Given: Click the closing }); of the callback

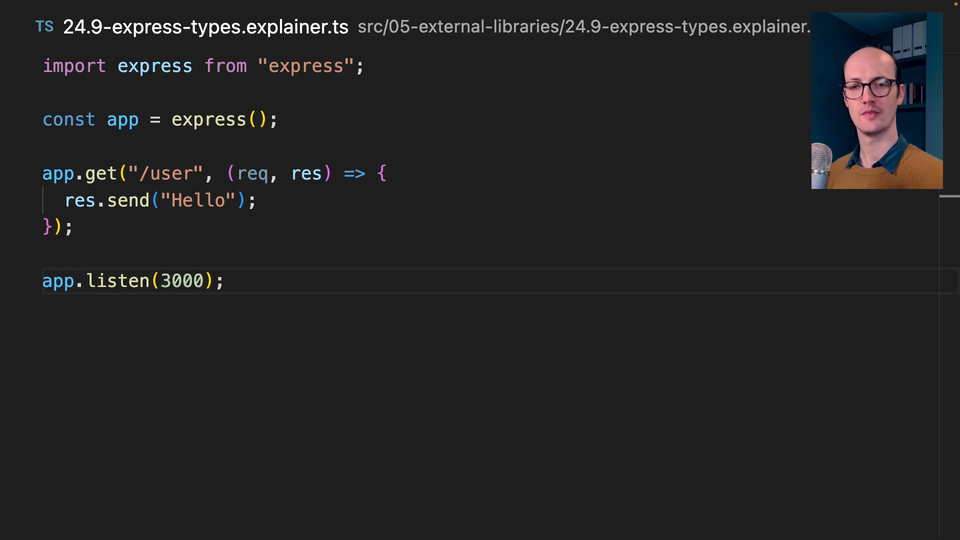Looking at the screenshot, I should point(58,228).
